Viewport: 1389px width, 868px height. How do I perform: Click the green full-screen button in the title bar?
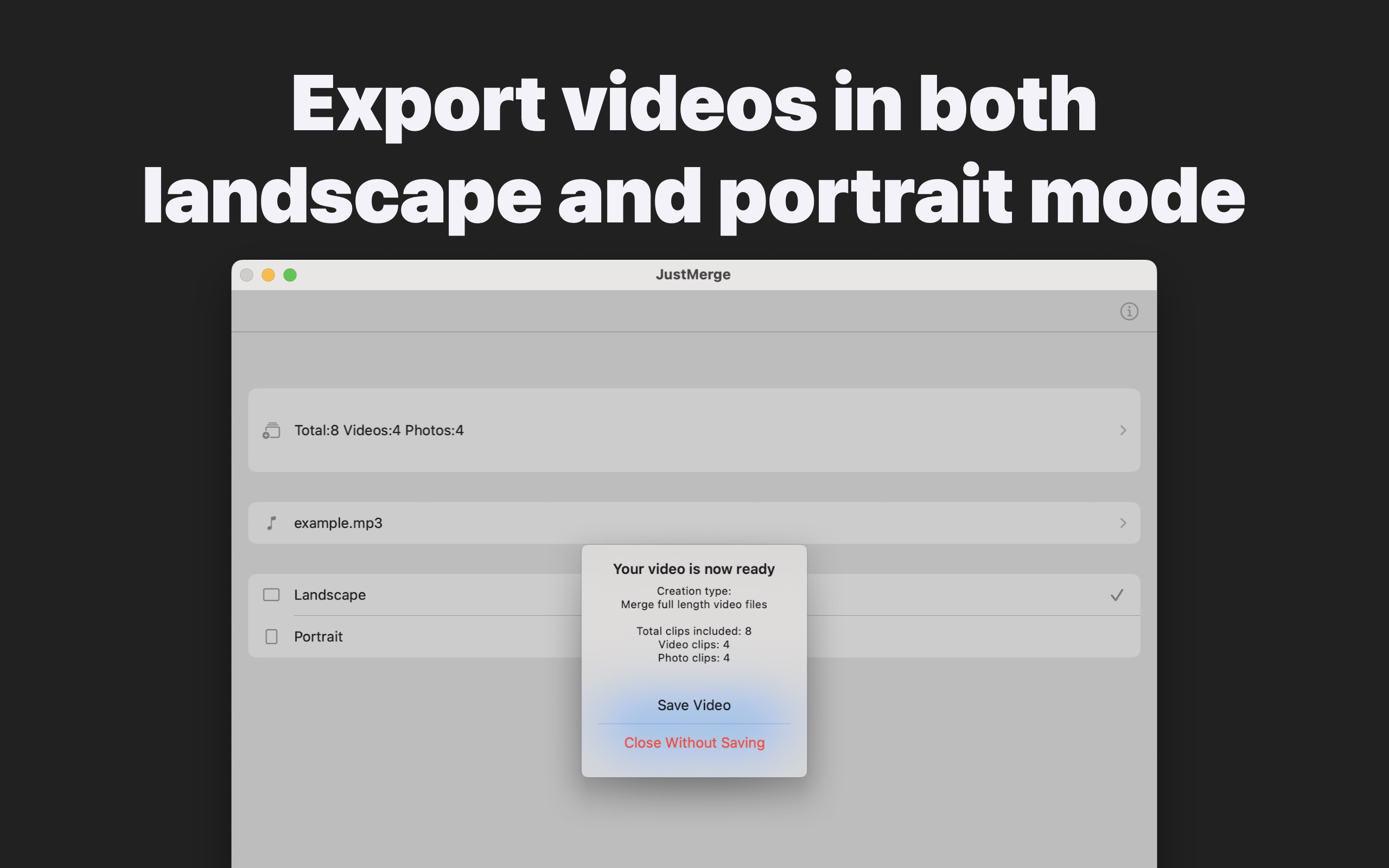pyautogui.click(x=290, y=275)
